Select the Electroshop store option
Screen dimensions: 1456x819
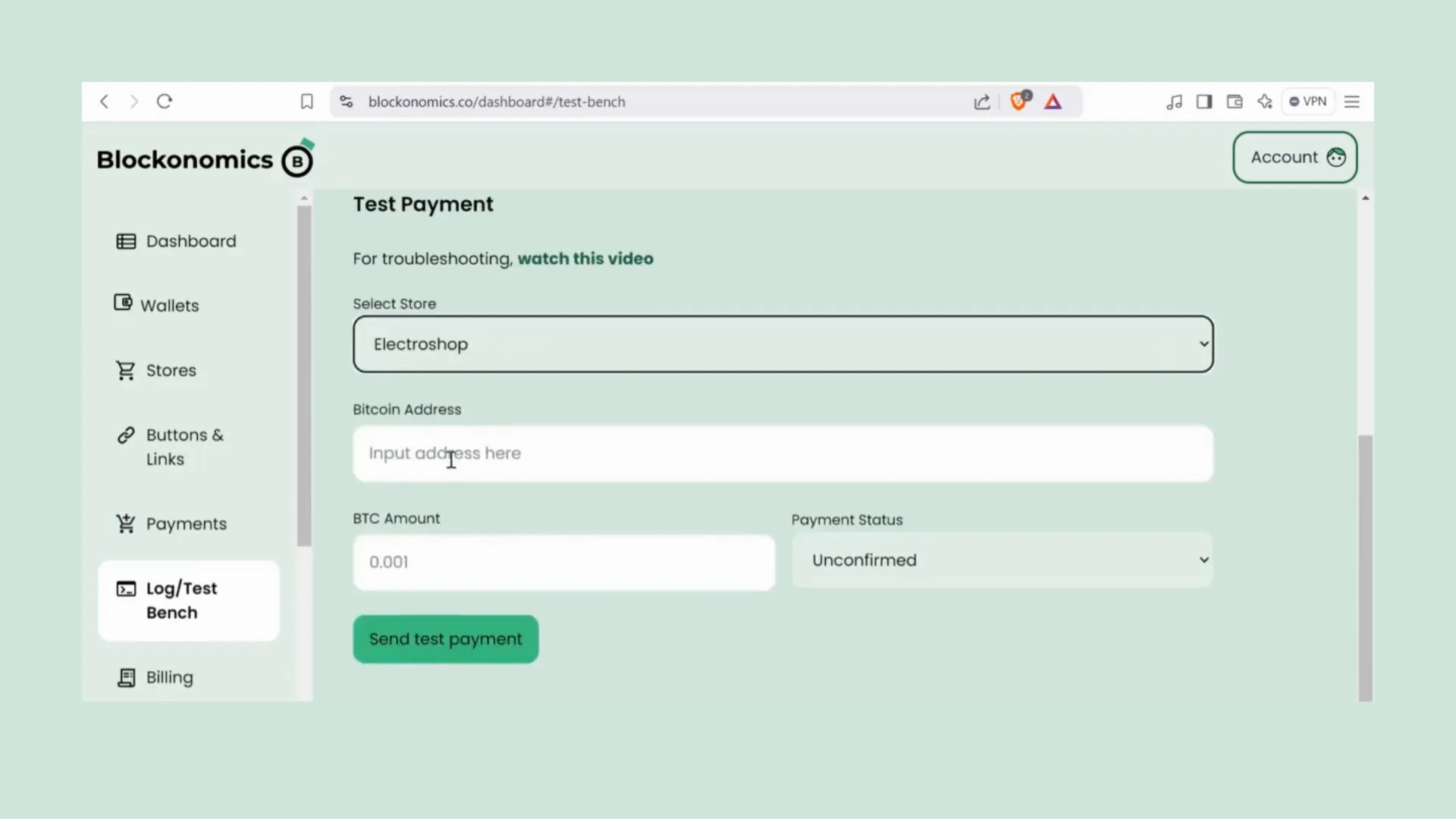[785, 343]
